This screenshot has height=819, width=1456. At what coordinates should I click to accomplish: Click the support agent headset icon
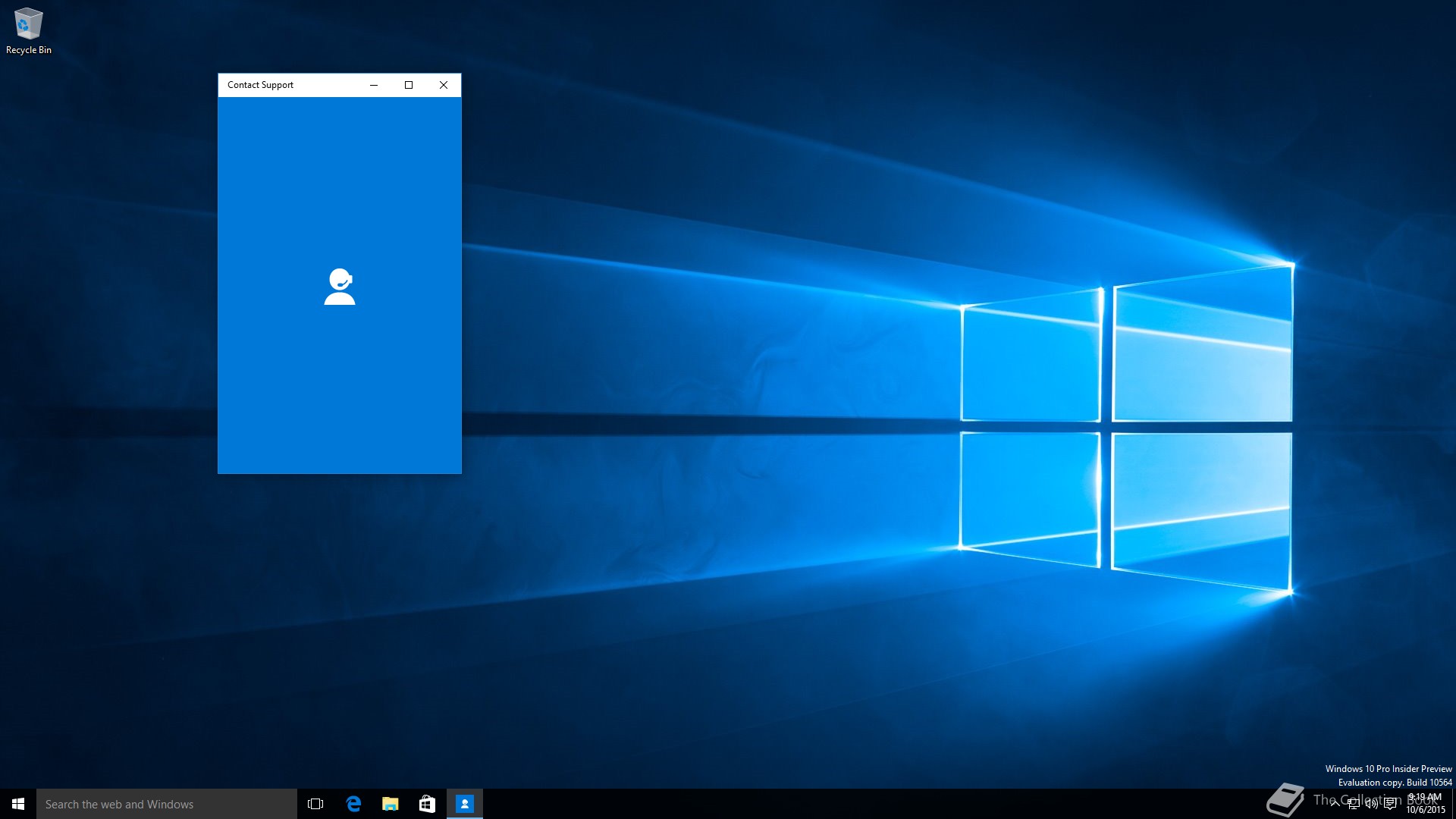(x=340, y=287)
